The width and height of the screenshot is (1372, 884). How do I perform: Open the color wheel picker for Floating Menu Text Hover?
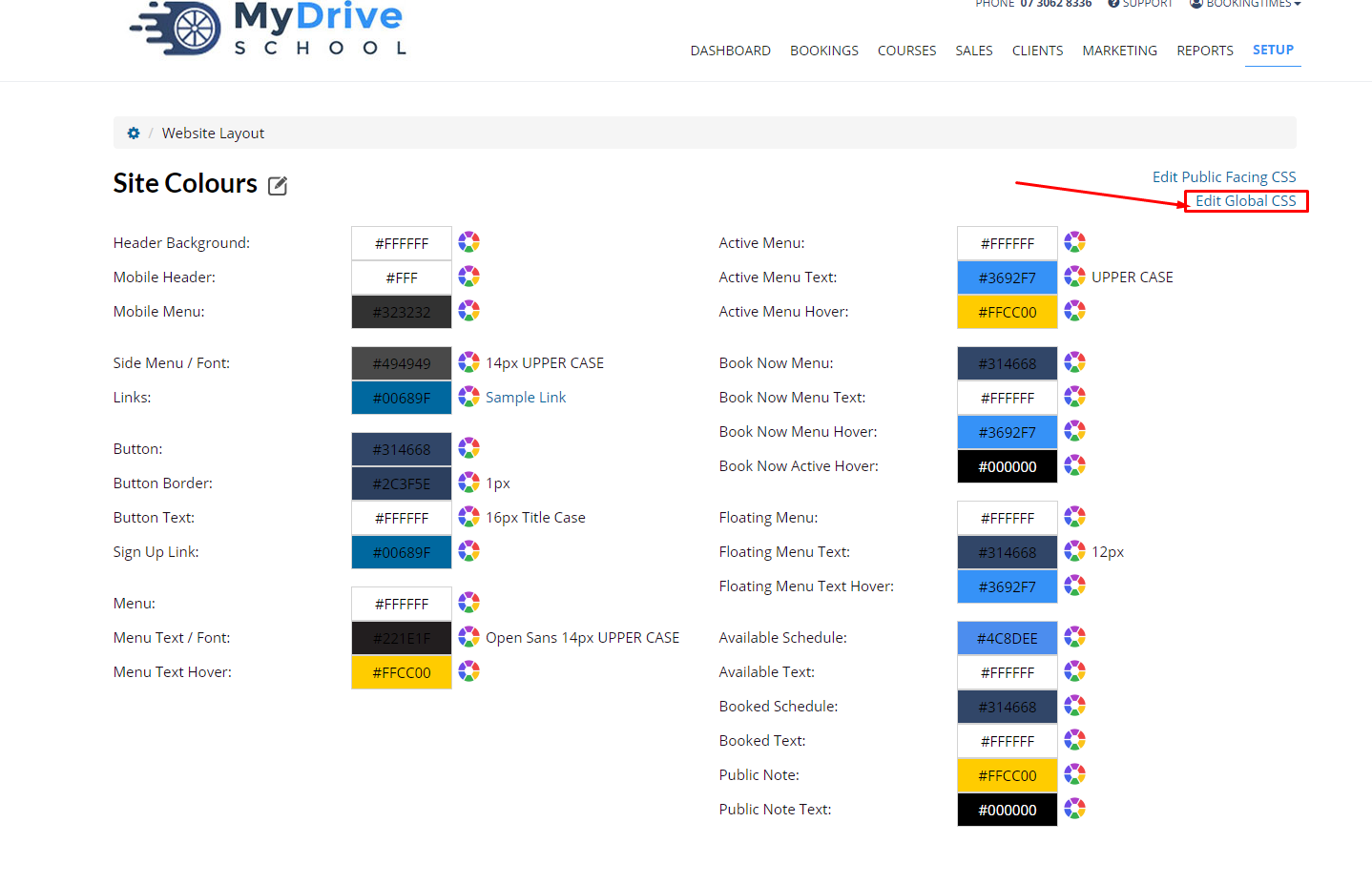tap(1074, 586)
